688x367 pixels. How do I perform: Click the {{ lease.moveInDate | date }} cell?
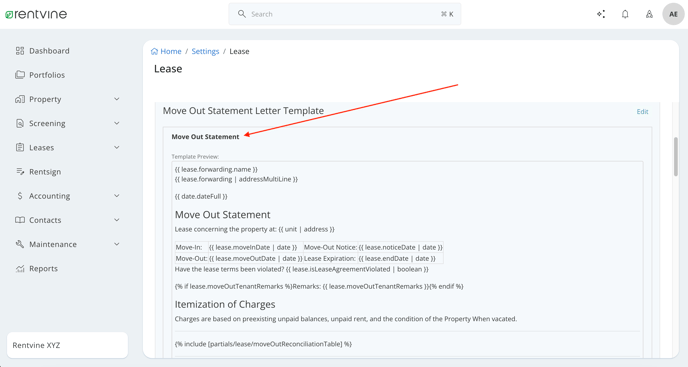tap(255, 247)
